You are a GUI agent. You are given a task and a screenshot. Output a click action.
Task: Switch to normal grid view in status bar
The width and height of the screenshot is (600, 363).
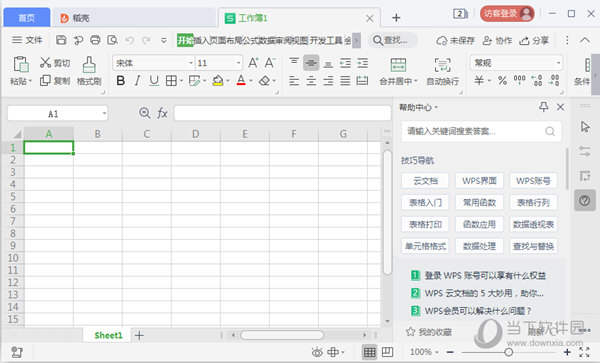coord(369,352)
